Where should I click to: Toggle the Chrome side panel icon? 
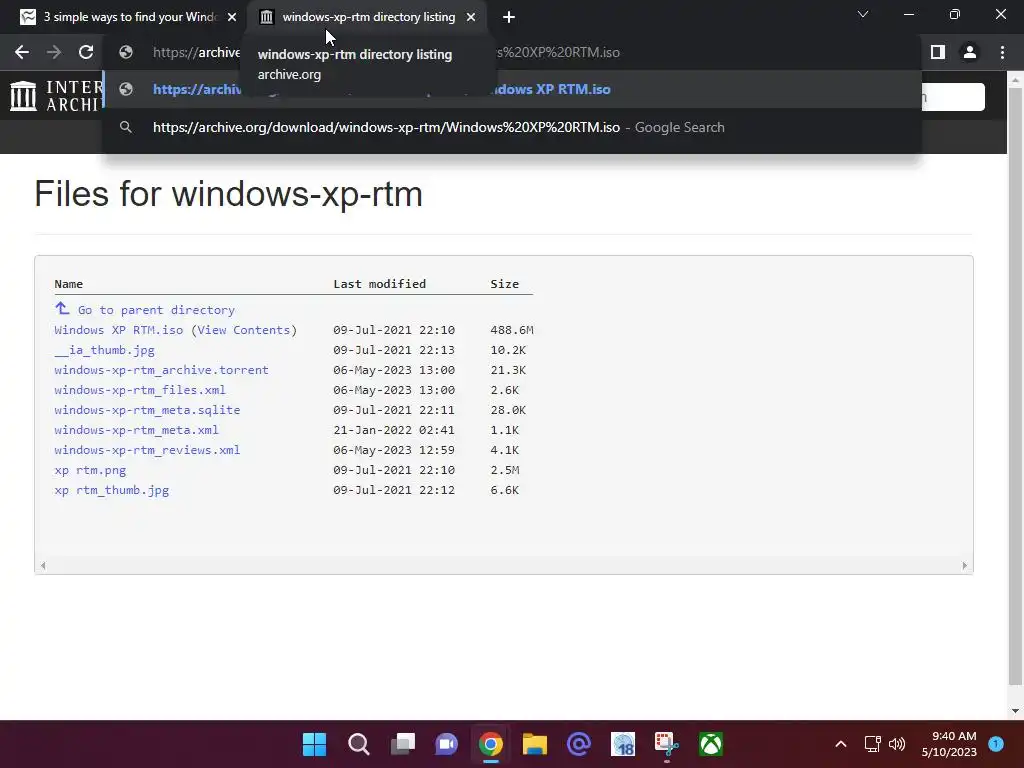tap(938, 52)
